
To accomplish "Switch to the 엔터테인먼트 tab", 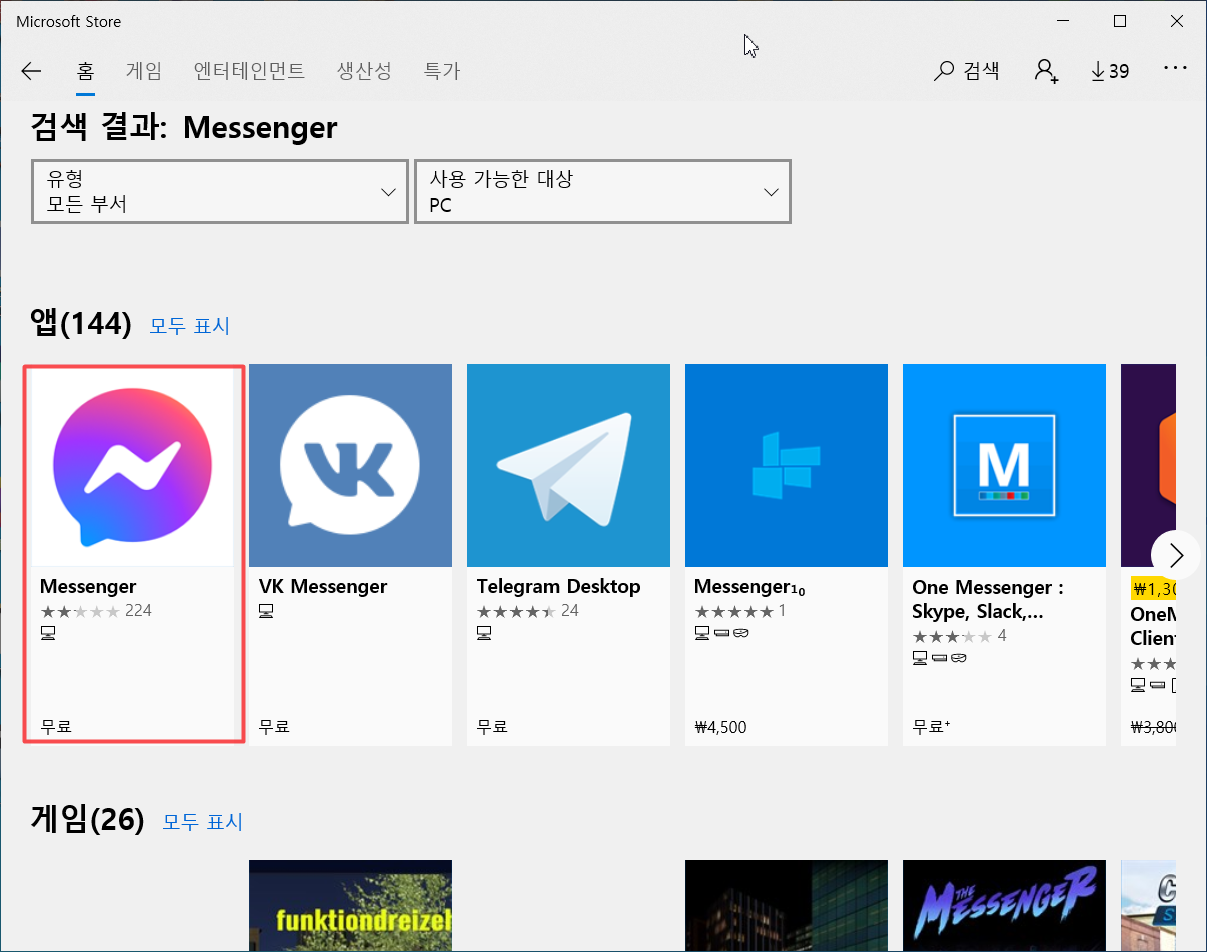I will 249,71.
